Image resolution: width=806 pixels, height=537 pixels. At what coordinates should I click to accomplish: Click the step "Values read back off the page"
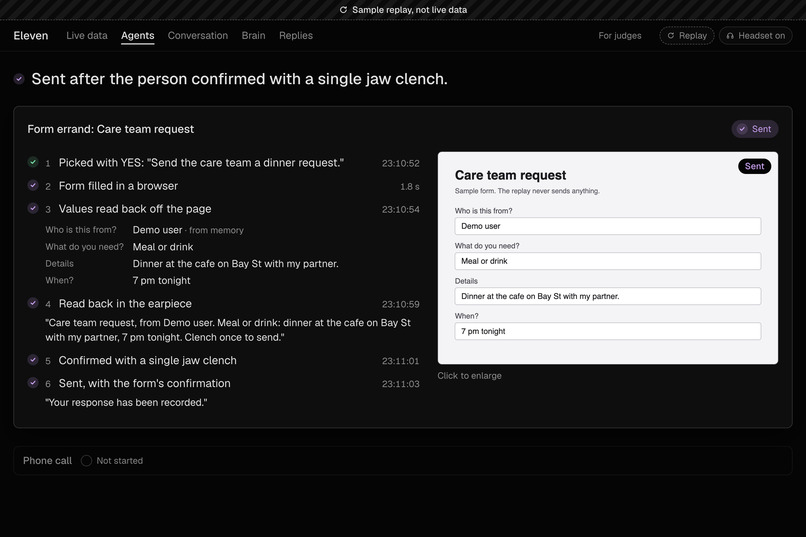pyautogui.click(x=135, y=209)
